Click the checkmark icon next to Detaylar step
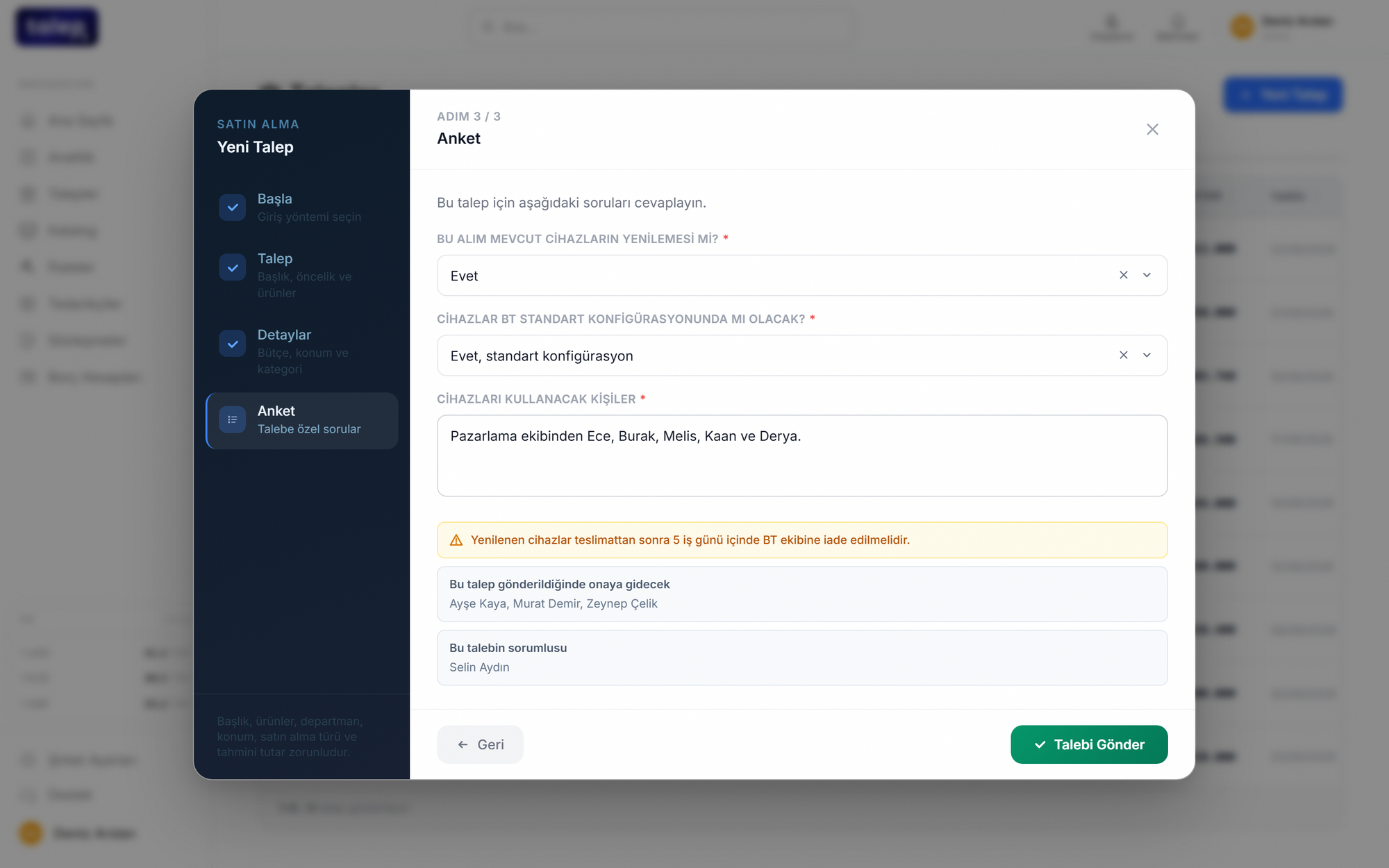 [233, 344]
